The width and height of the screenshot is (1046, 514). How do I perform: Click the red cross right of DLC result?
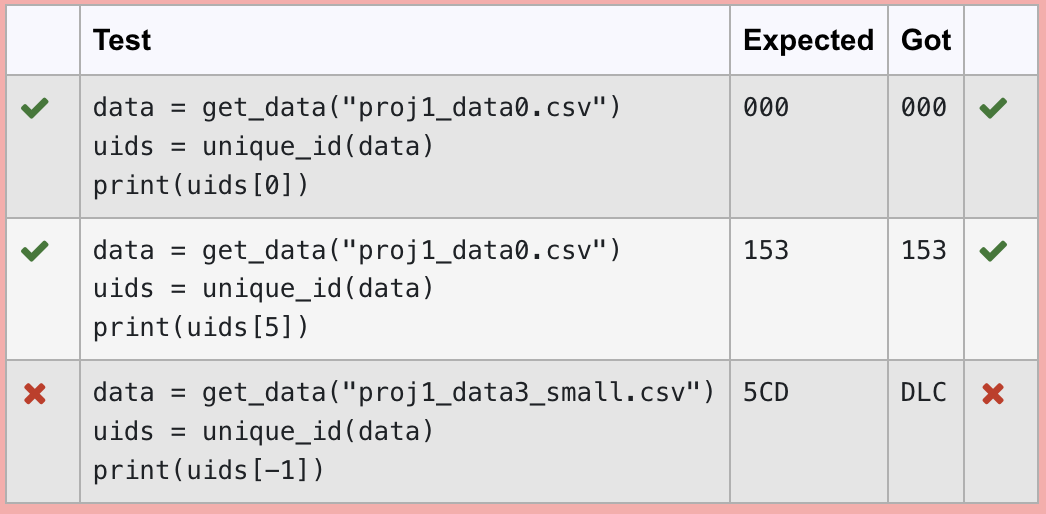click(993, 394)
